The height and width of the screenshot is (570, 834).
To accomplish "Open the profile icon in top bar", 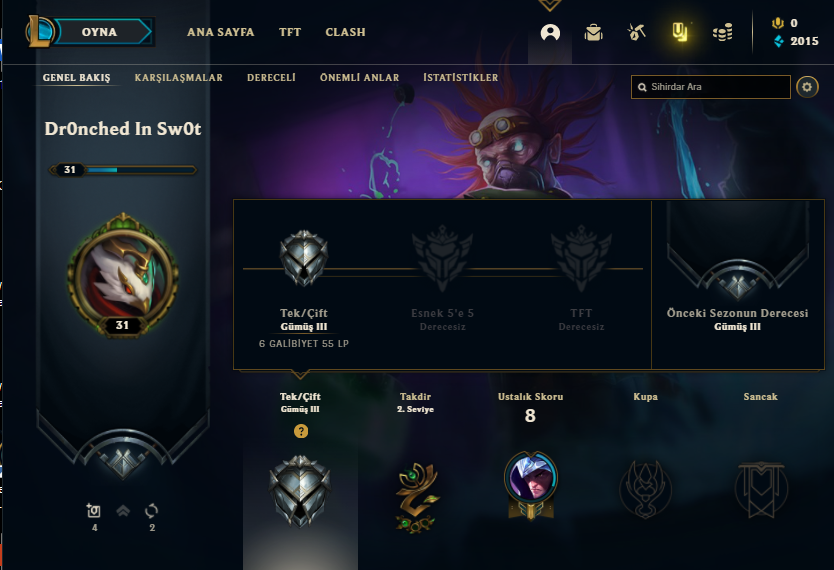I will click(x=550, y=33).
